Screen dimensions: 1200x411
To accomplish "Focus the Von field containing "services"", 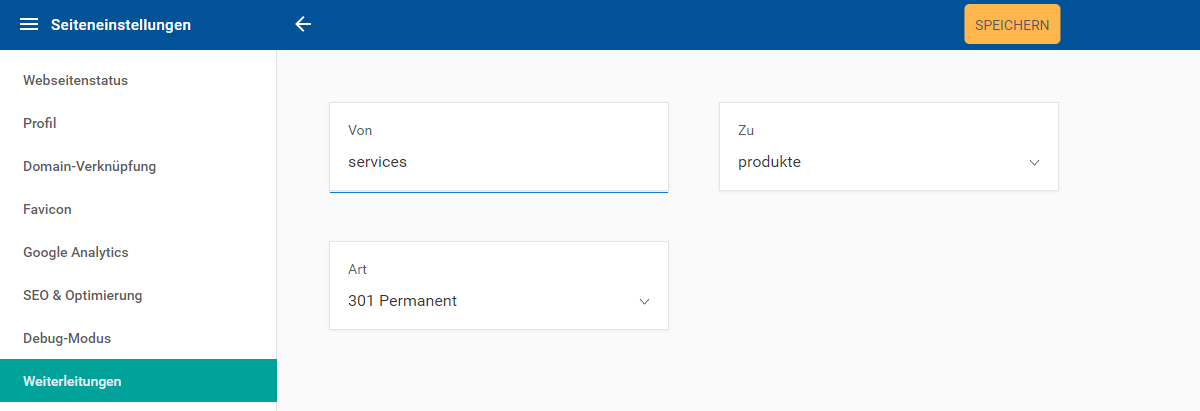I will (x=498, y=161).
